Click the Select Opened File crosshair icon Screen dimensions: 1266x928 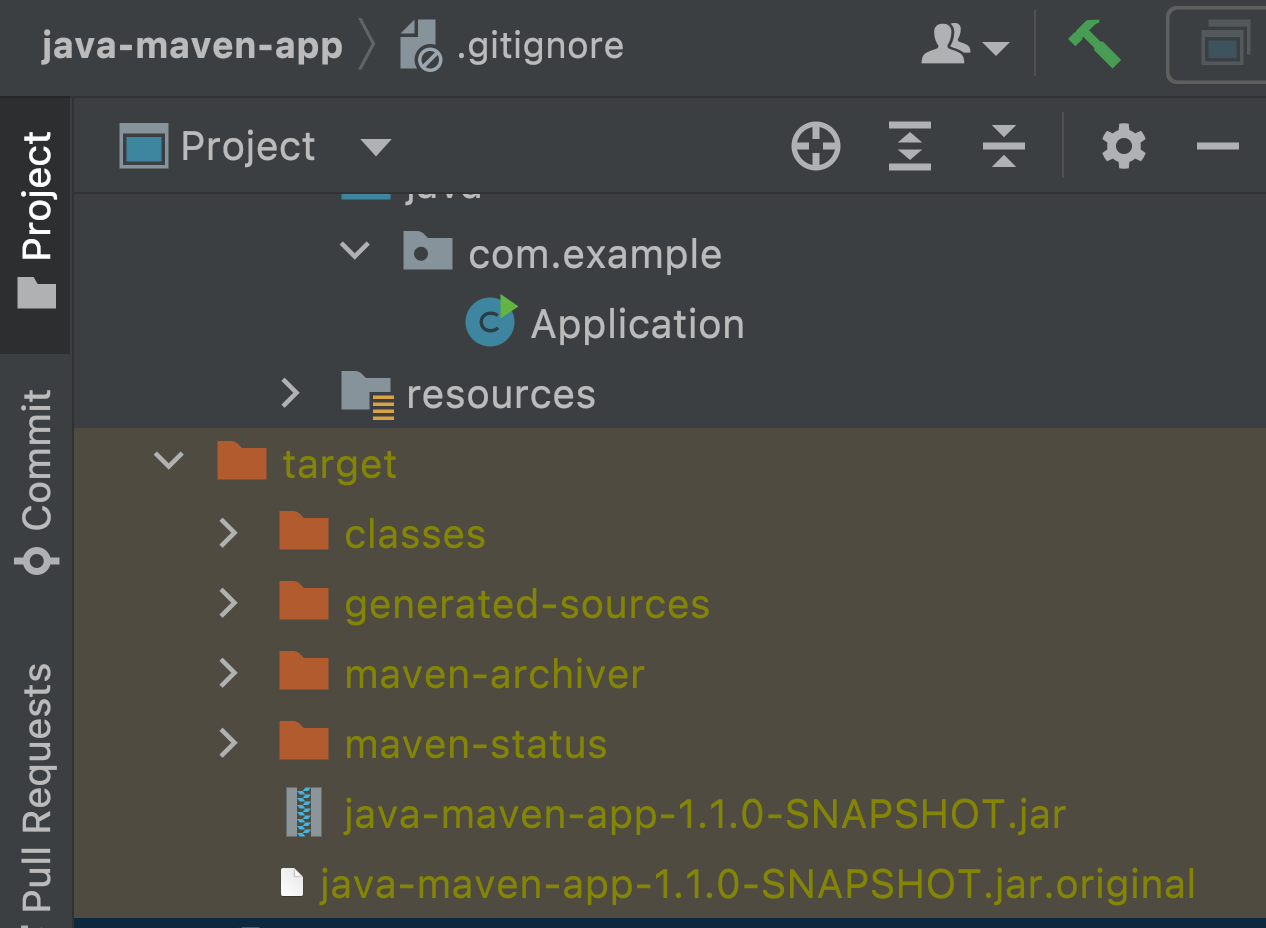[x=815, y=146]
